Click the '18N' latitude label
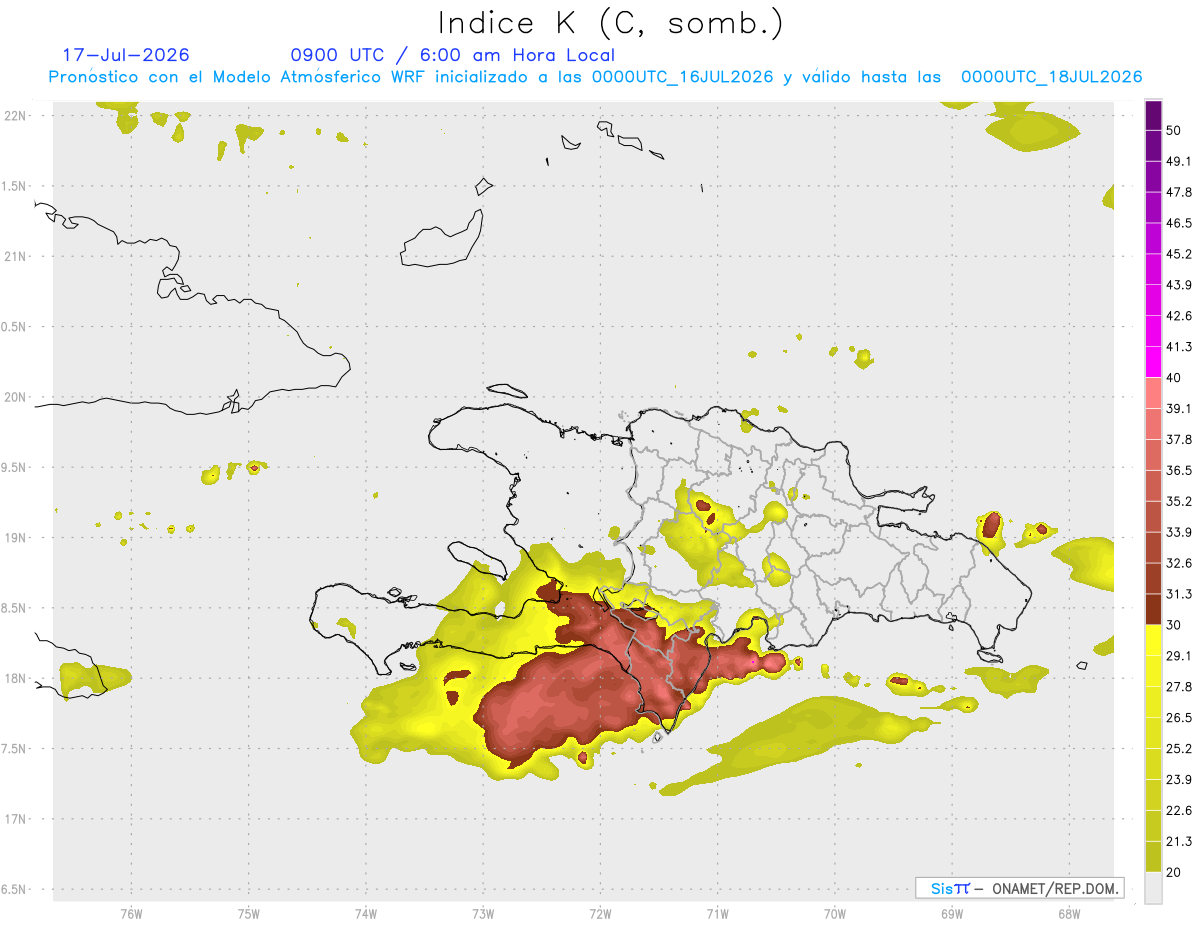This screenshot has height=927, width=1200. click(x=15, y=678)
